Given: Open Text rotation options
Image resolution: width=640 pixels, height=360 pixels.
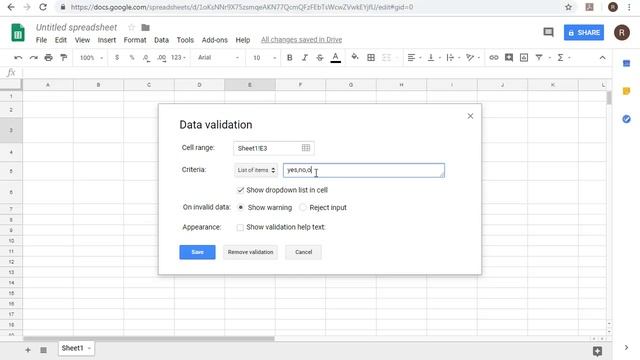Looking at the screenshot, I should pos(472,58).
